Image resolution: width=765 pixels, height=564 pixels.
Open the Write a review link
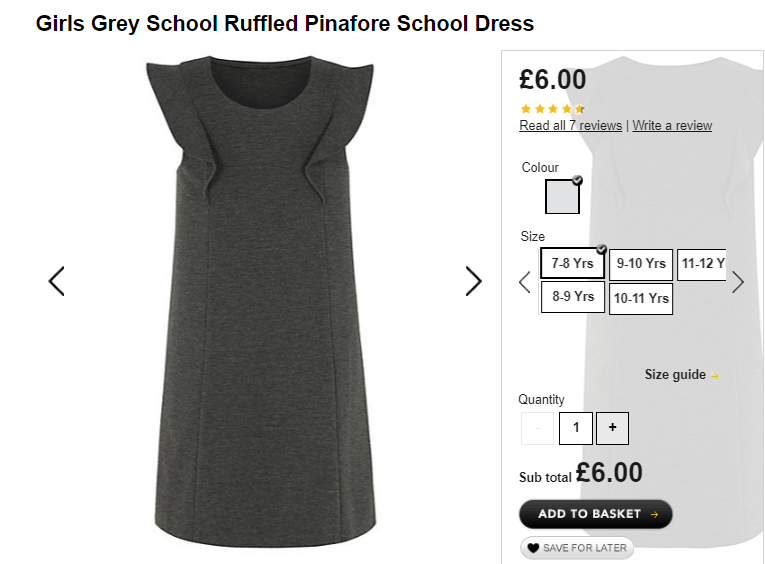point(672,125)
